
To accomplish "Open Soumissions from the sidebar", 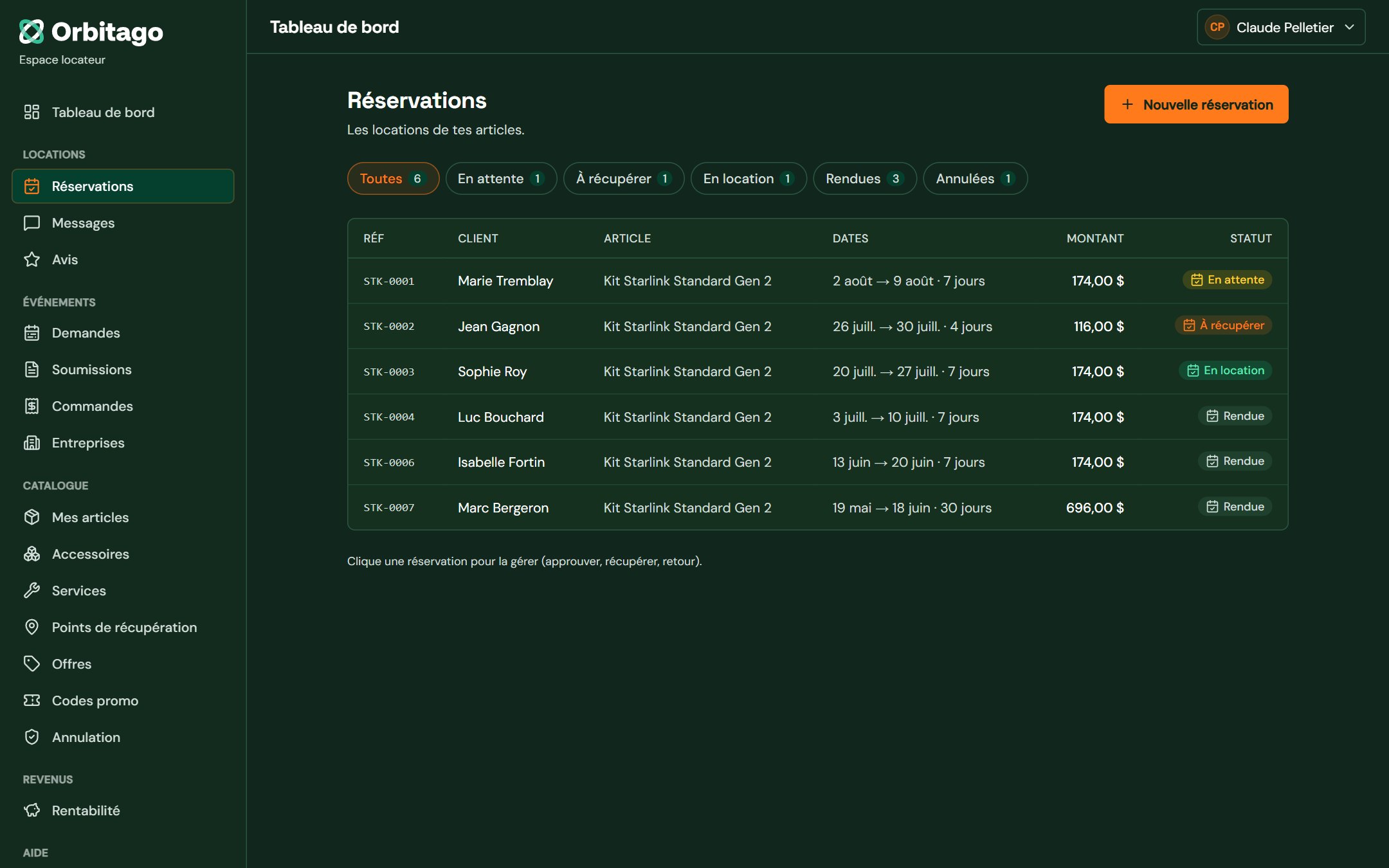I will click(123, 370).
